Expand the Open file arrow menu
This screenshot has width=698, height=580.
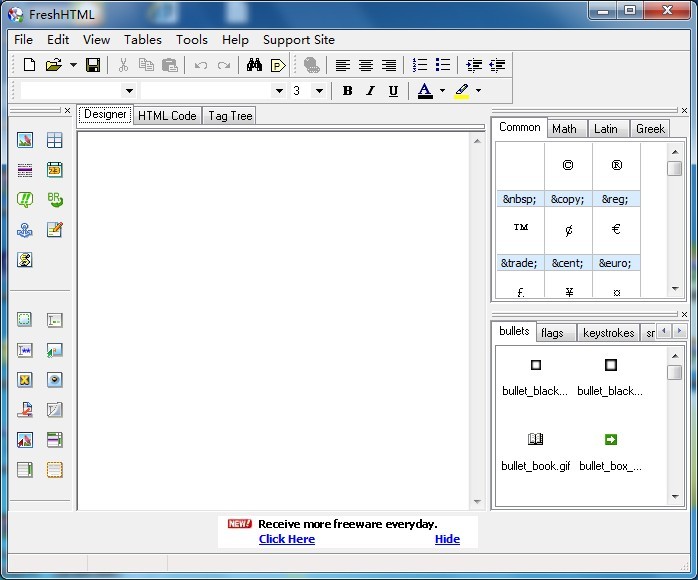click(73, 65)
